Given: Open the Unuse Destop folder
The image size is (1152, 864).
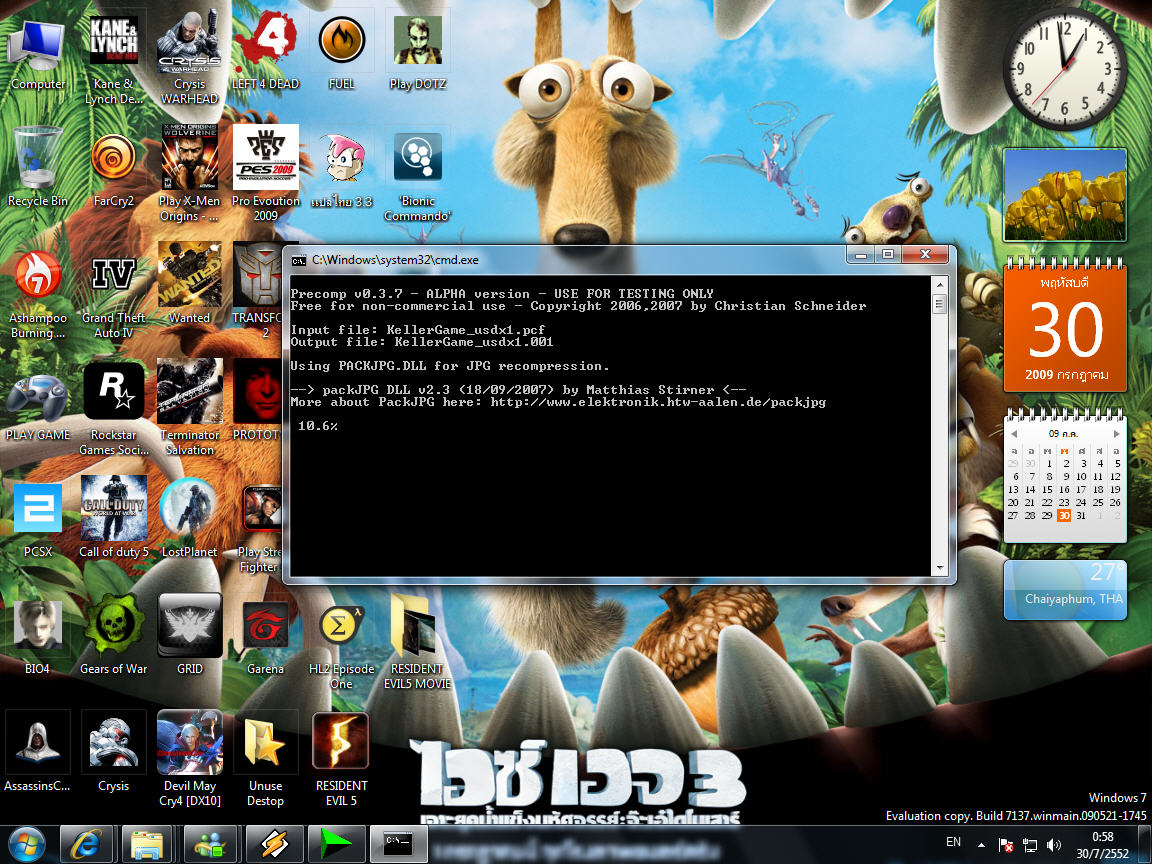Looking at the screenshot, I should coord(265,761).
